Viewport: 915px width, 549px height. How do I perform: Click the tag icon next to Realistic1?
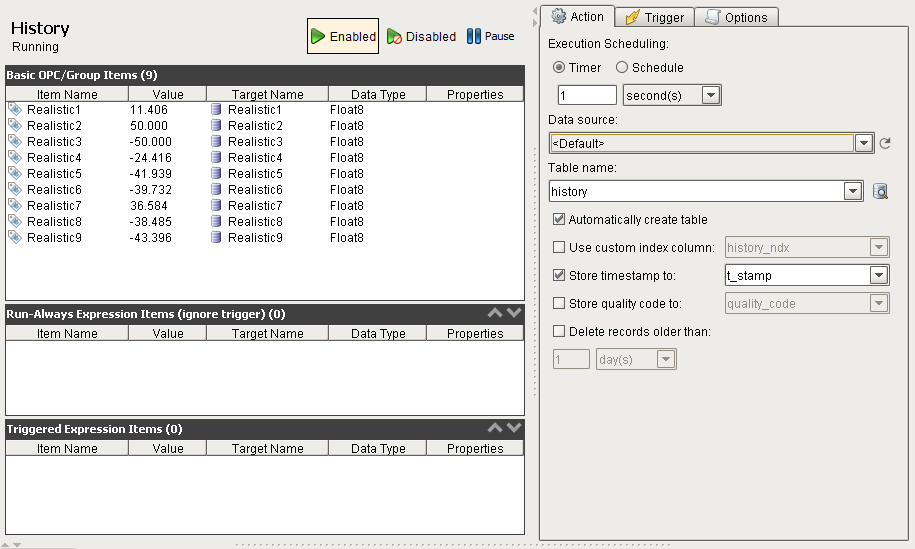pos(15,109)
